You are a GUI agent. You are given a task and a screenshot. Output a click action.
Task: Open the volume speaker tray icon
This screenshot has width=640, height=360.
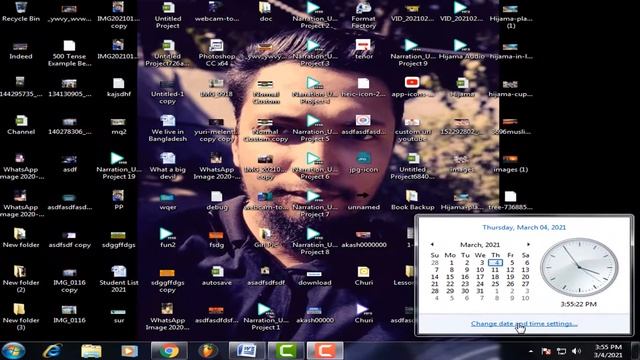coord(576,351)
